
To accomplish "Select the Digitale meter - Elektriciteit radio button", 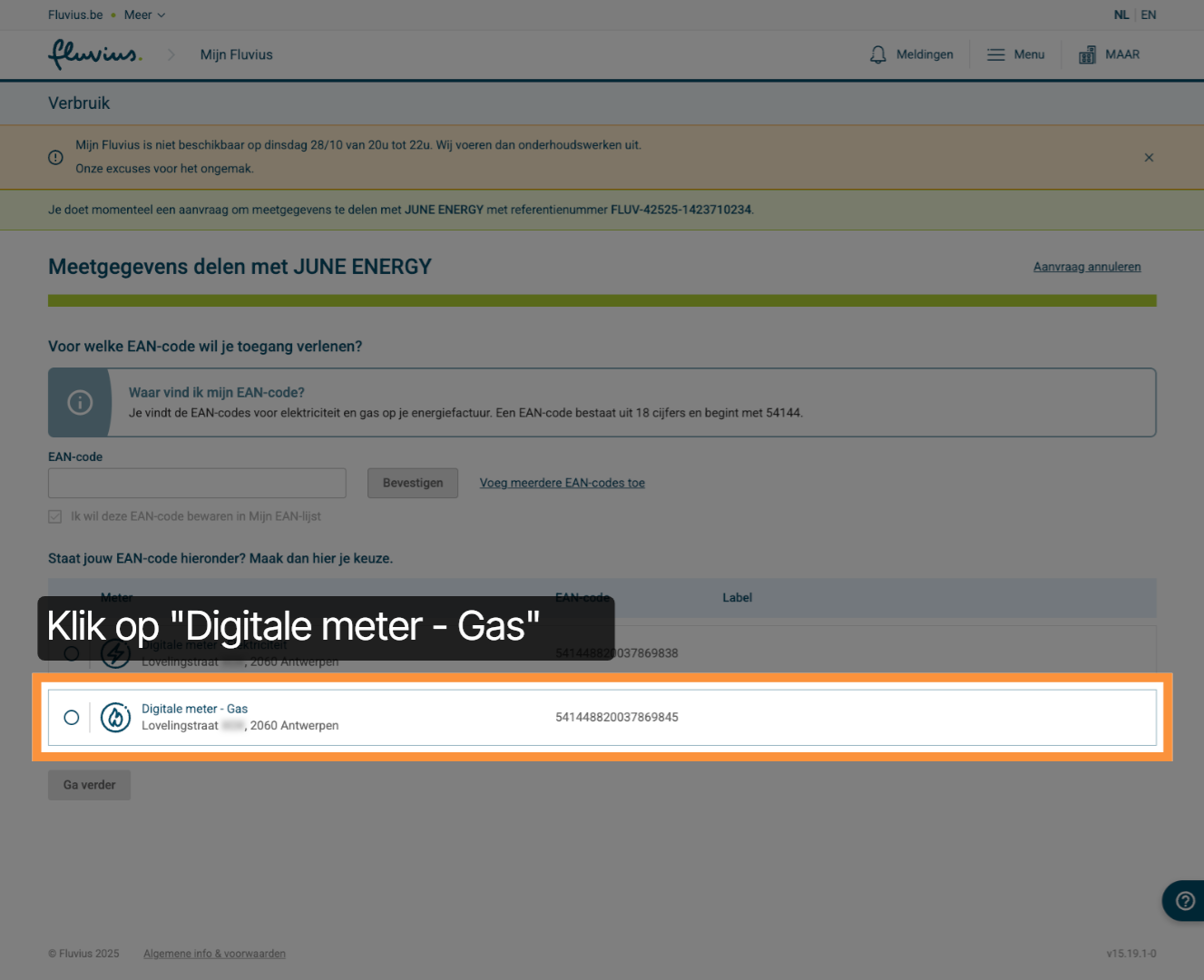I will tap(71, 653).
